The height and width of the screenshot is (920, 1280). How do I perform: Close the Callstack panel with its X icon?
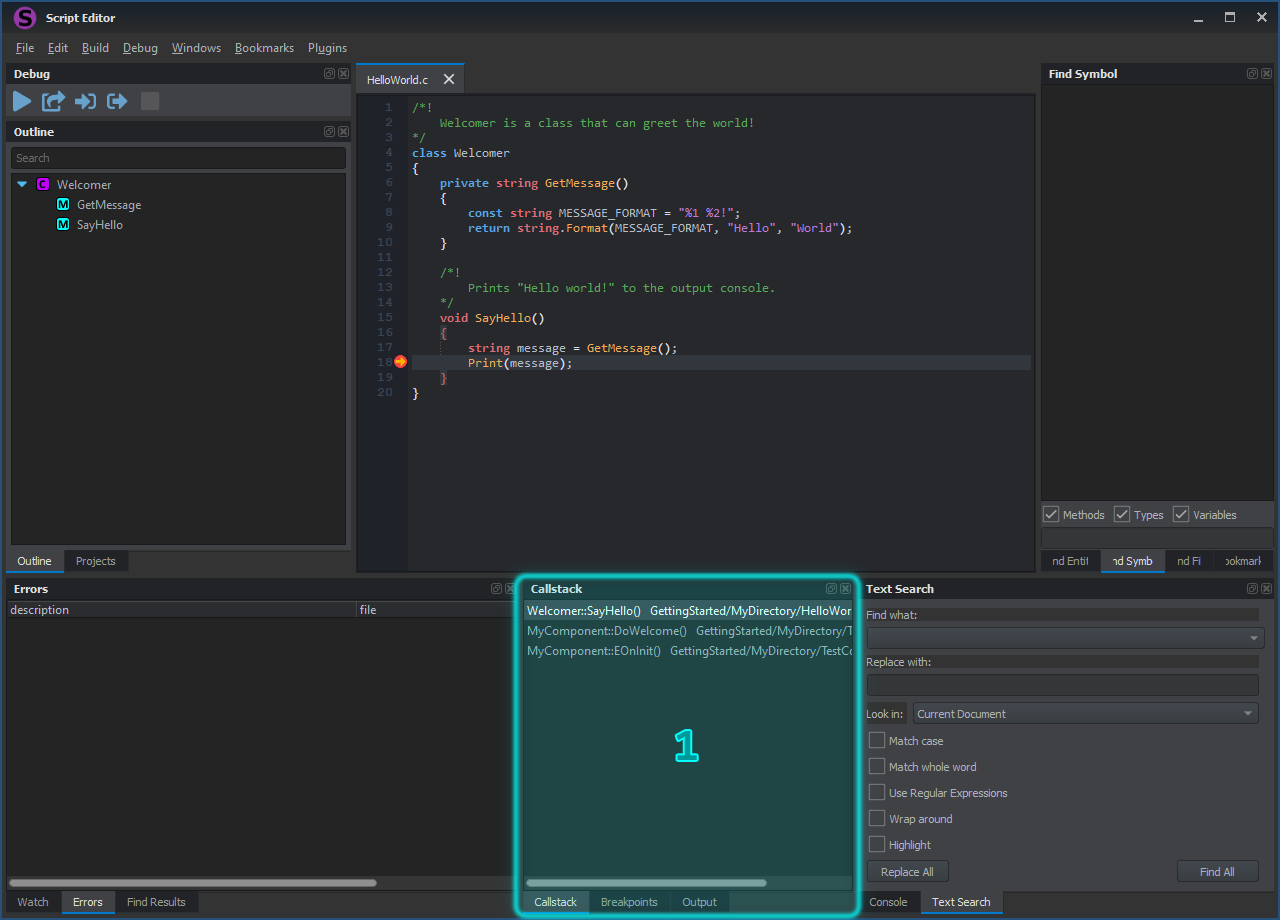(x=846, y=589)
